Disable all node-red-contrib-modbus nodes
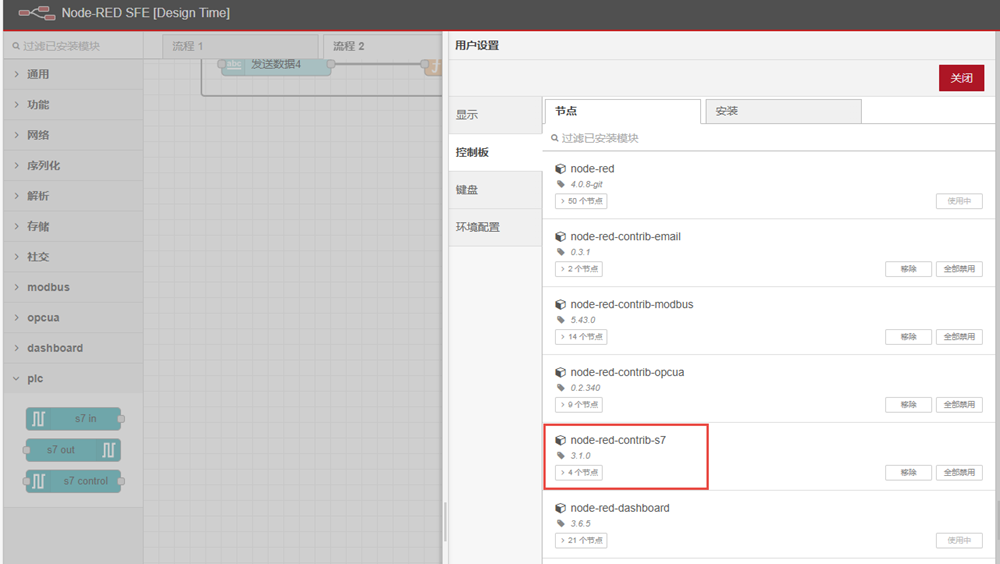1000x564 pixels. click(959, 337)
